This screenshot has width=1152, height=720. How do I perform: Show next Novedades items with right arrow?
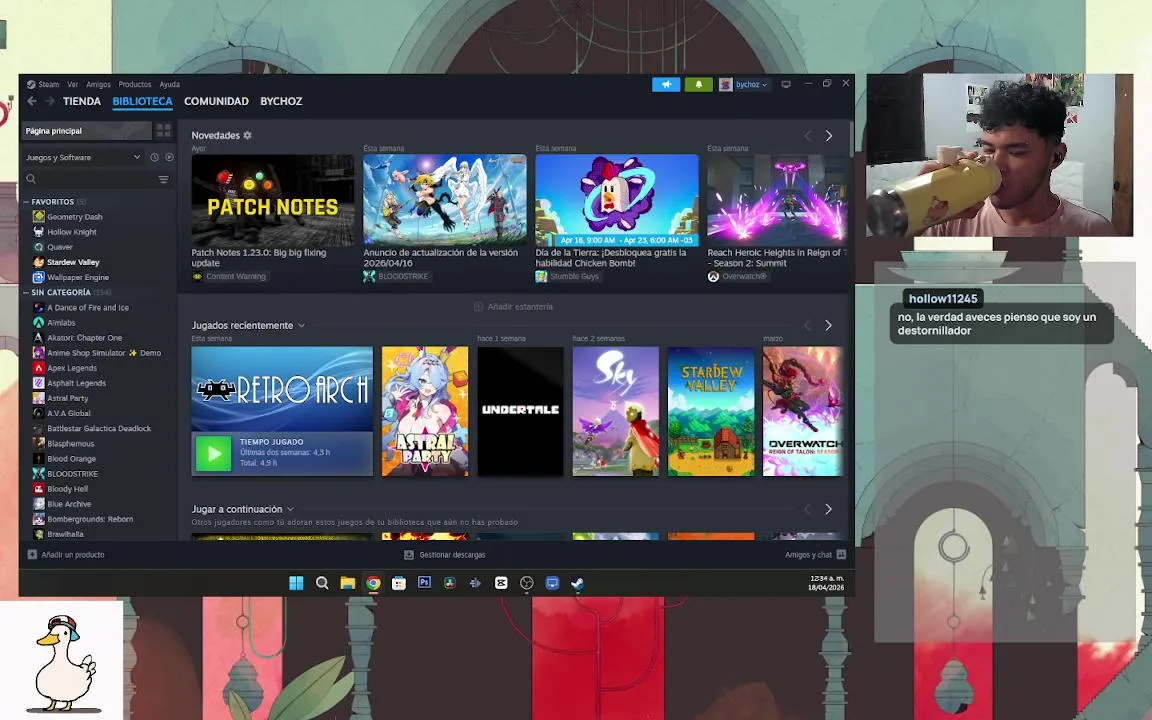pyautogui.click(x=829, y=136)
